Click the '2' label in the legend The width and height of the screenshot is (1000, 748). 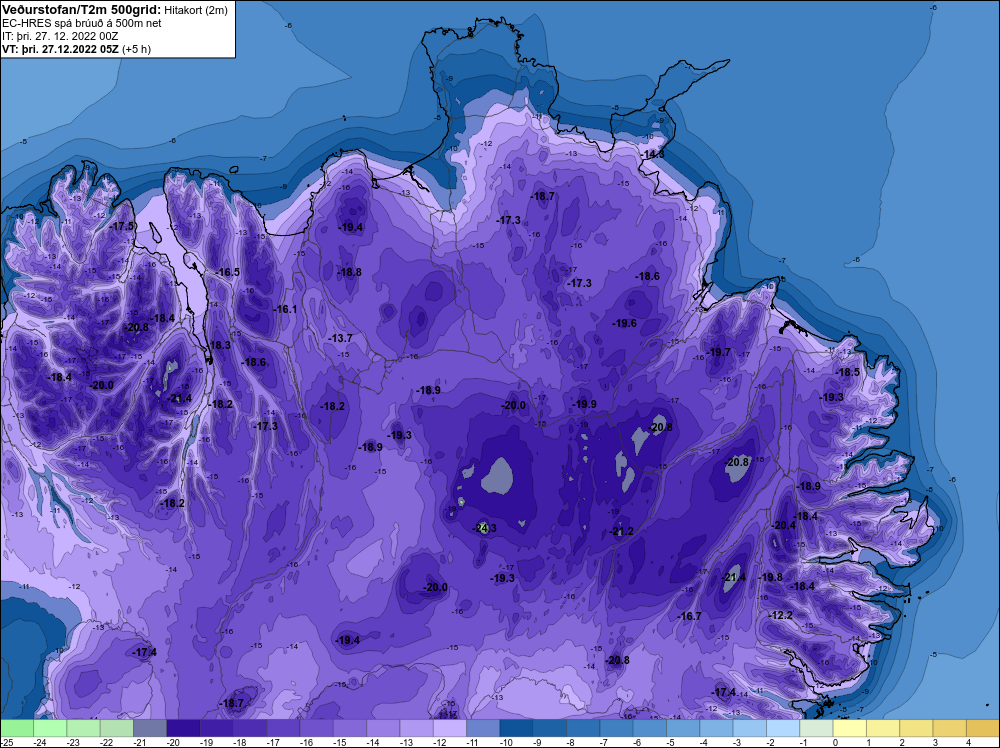pyautogui.click(x=902, y=743)
